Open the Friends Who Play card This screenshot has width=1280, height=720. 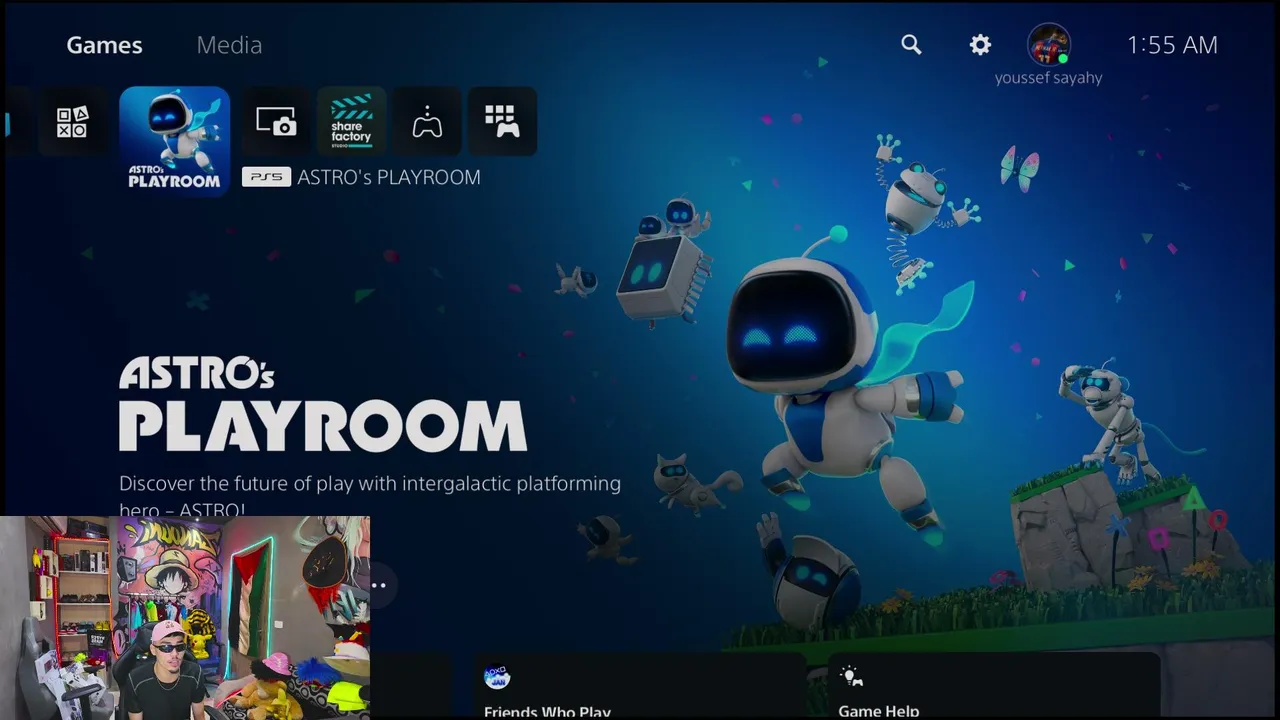[640, 687]
